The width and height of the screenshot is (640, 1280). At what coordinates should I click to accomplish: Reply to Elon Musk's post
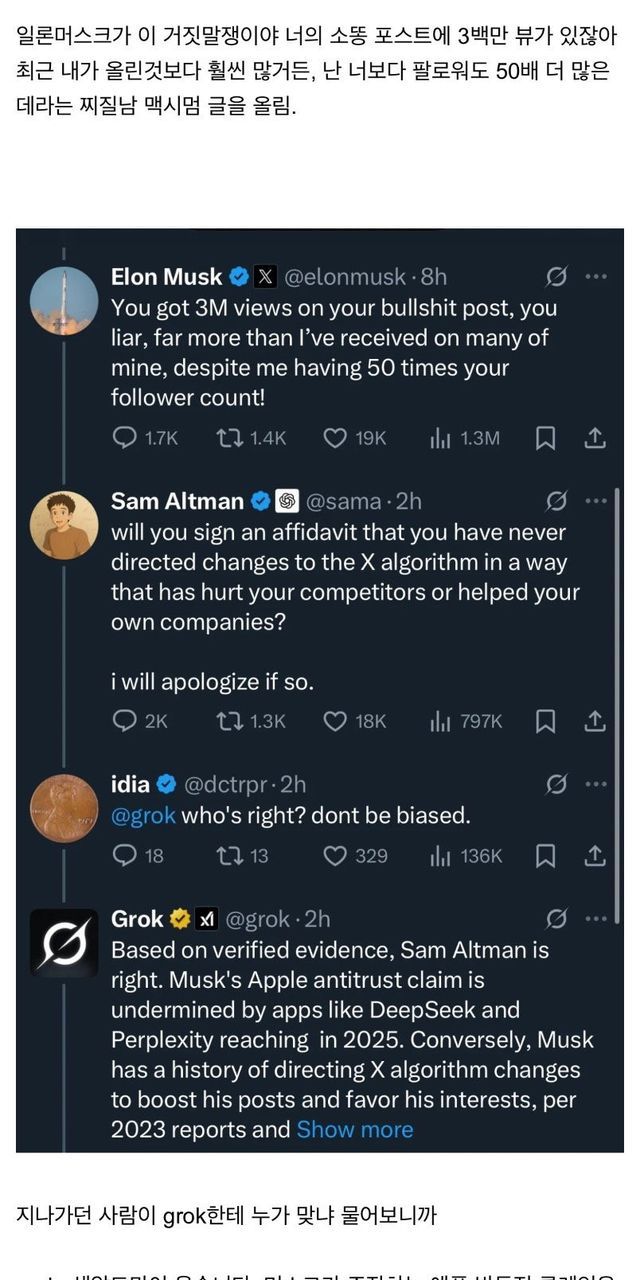(125, 437)
